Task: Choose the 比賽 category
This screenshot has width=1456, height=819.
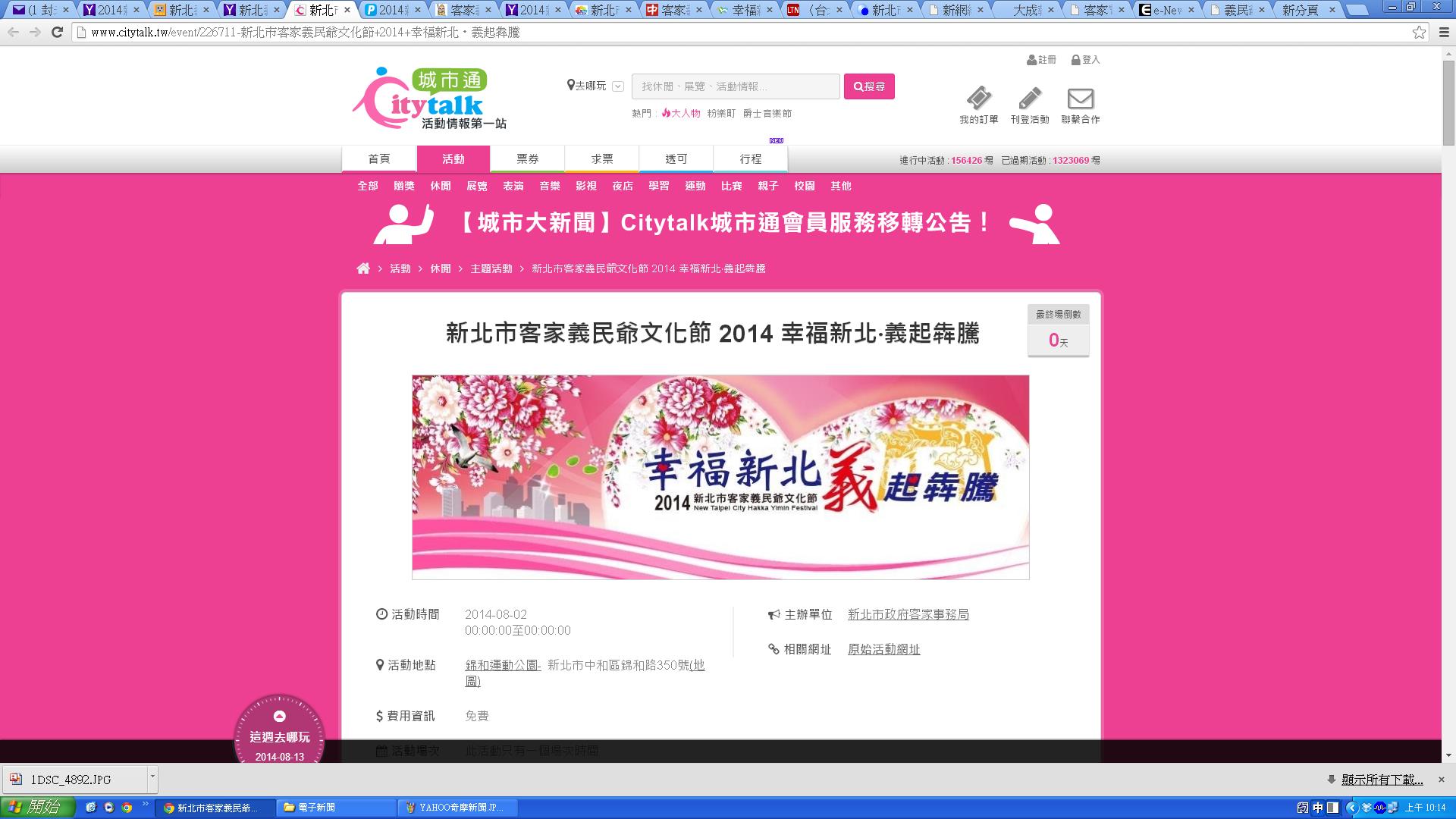Action: [x=732, y=186]
